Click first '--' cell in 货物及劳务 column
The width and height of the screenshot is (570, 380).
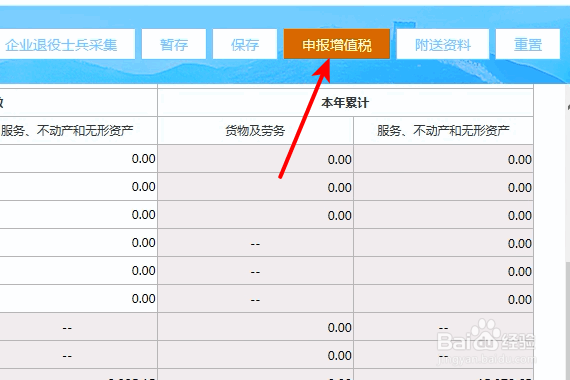click(x=256, y=243)
